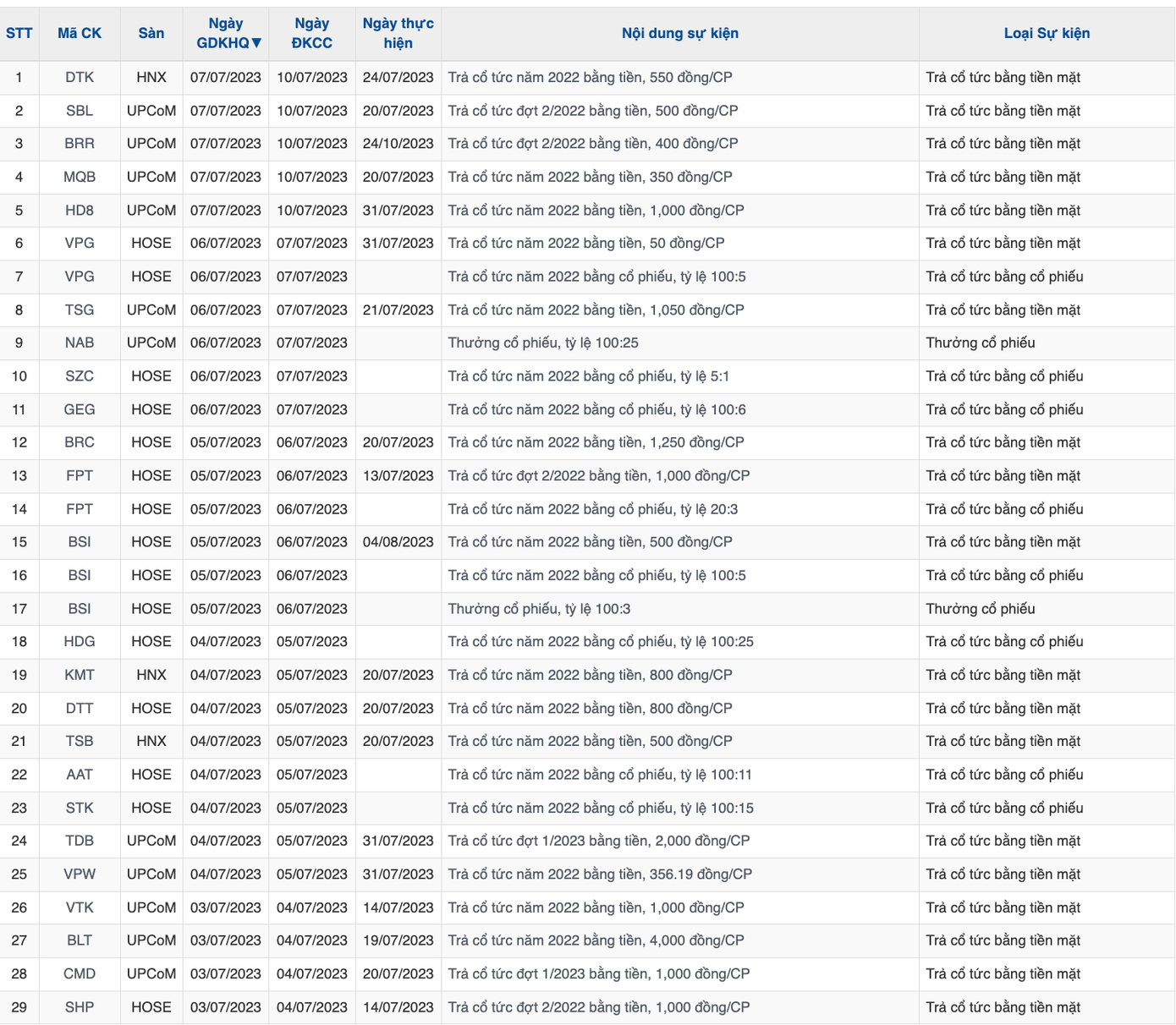Click the KMT ticker symbol

click(80, 676)
